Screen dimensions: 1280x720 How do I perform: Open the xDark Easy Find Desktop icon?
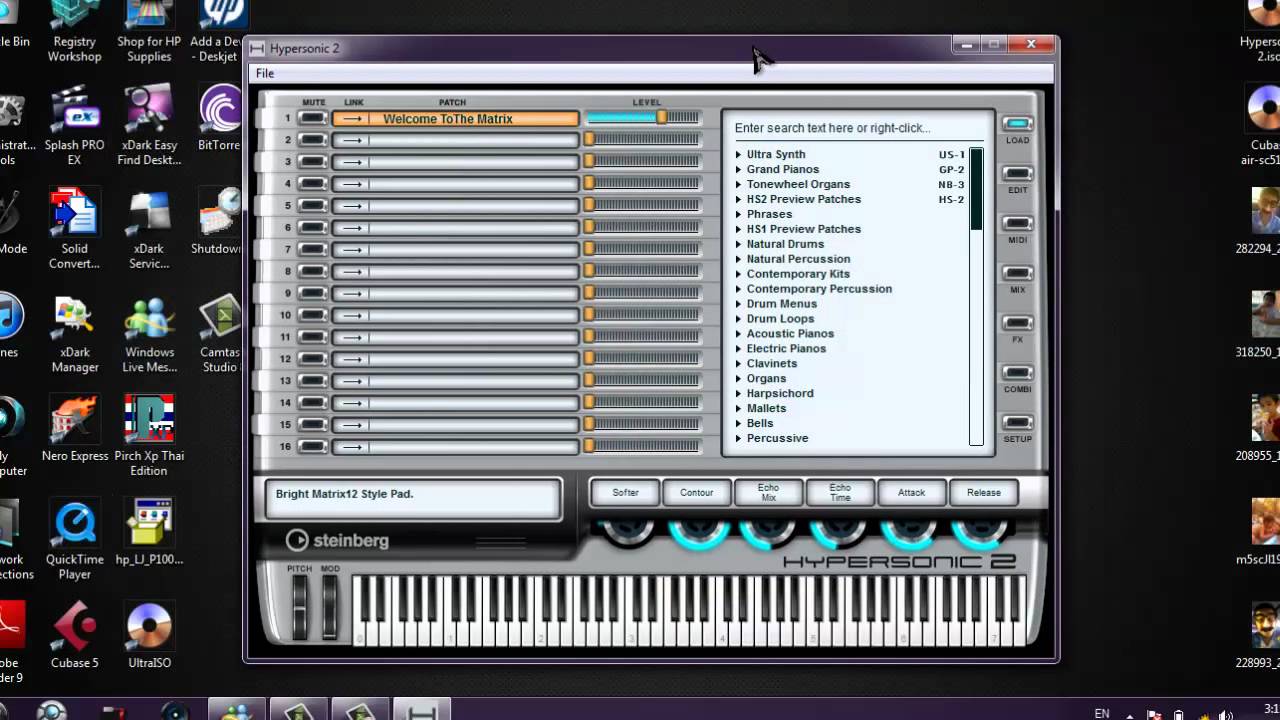(x=149, y=125)
